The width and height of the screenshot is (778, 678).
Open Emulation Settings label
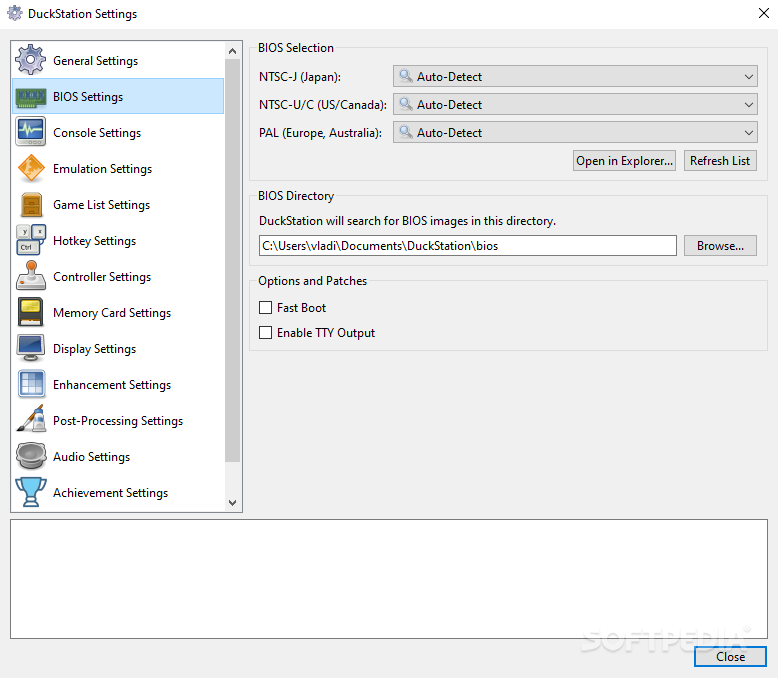pos(102,169)
